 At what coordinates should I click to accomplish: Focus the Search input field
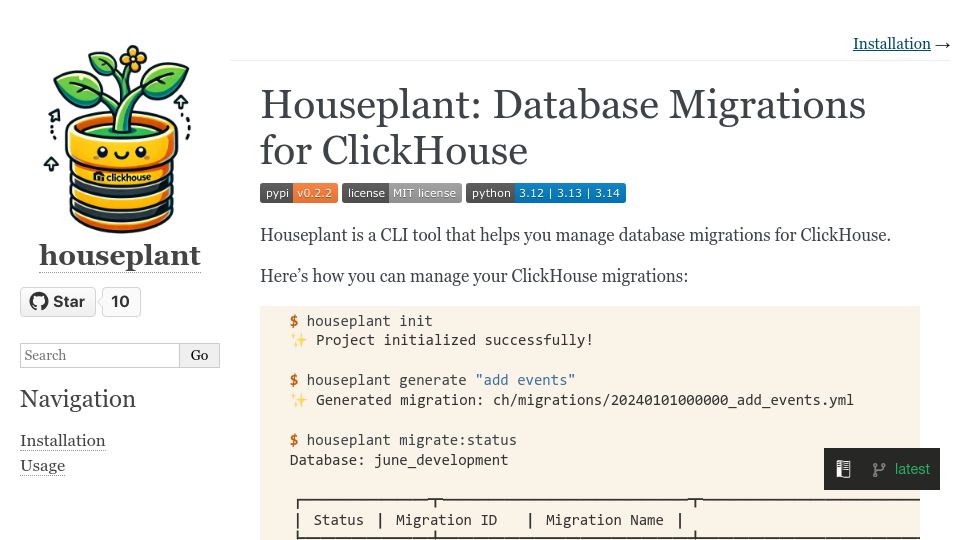[100, 356]
